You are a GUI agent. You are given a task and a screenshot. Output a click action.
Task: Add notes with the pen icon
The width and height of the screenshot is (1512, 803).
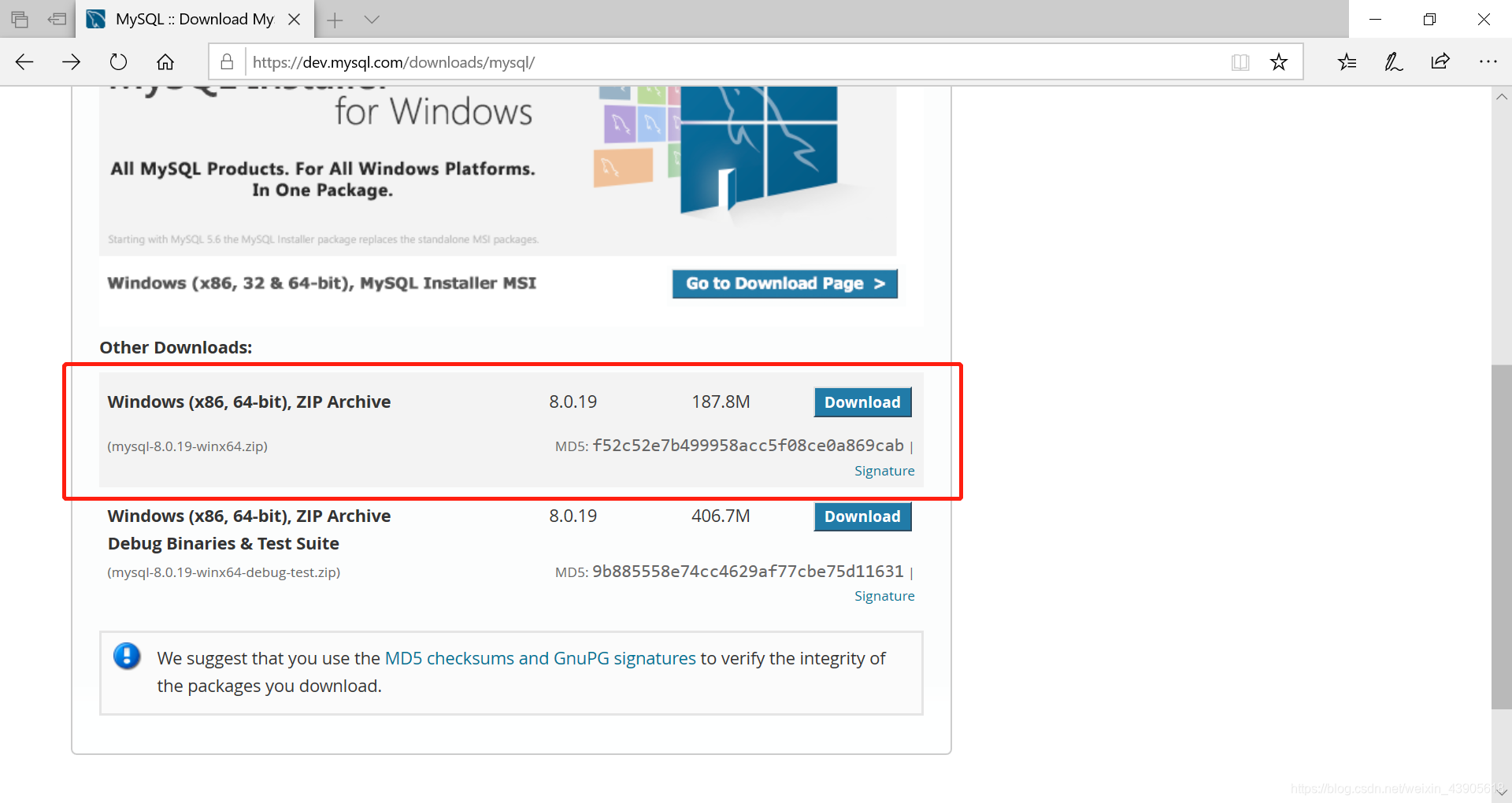(x=1393, y=62)
